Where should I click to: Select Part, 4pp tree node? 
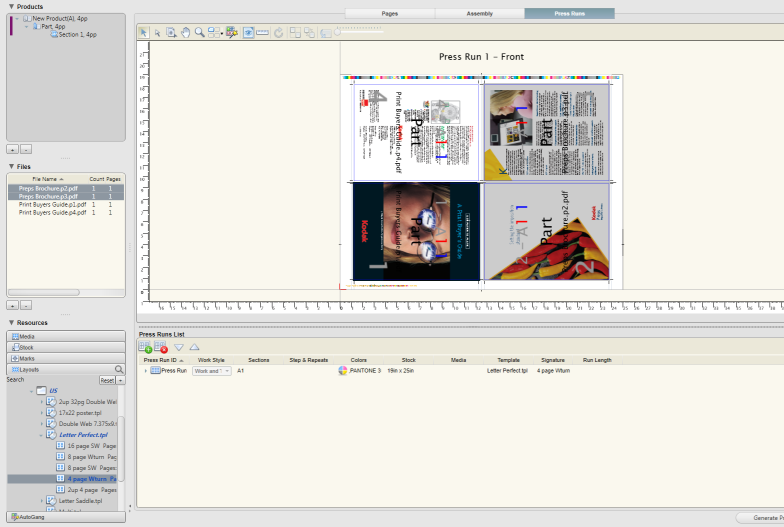(x=53, y=26)
